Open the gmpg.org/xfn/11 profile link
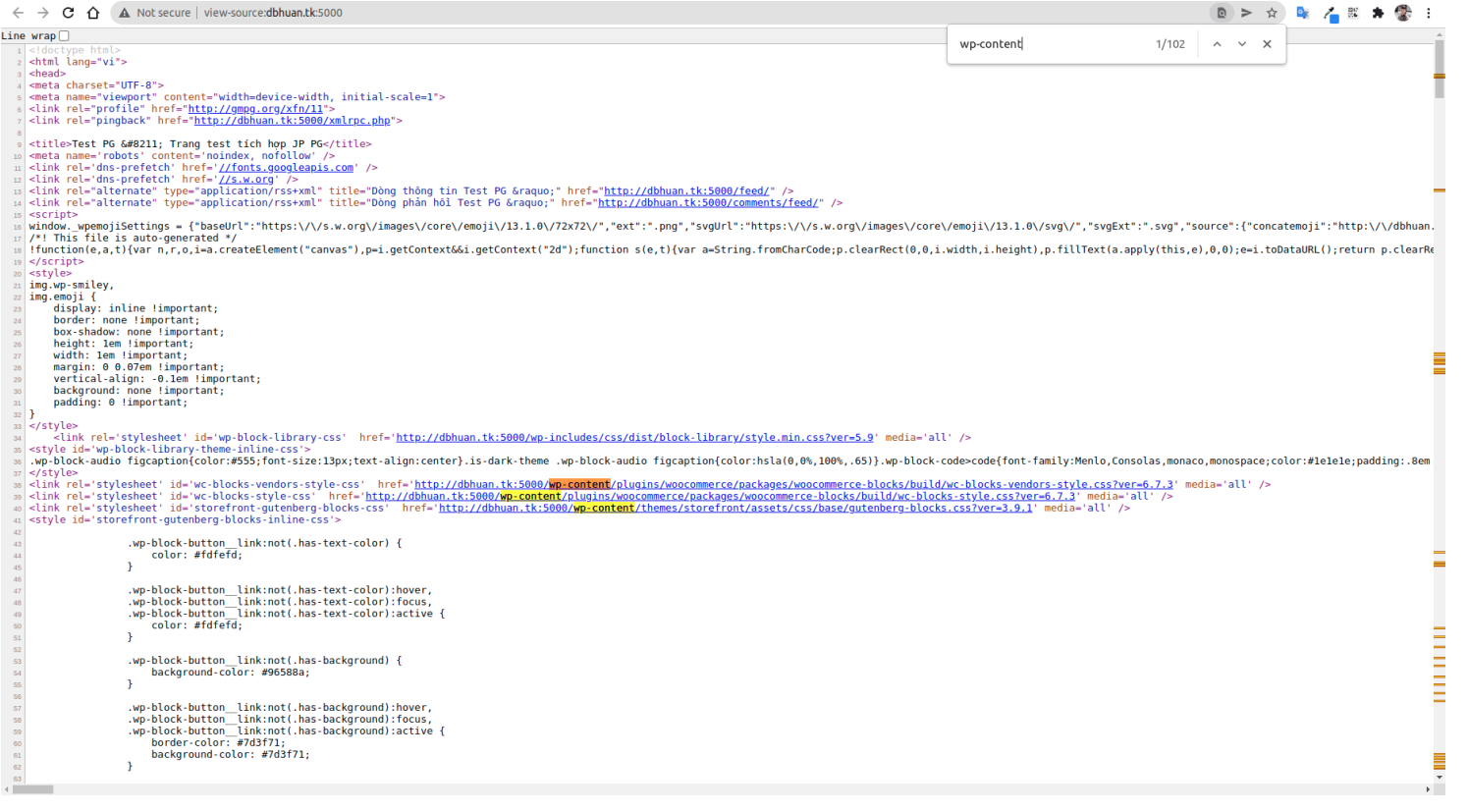The height and width of the screenshot is (812, 1468). click(x=255, y=109)
